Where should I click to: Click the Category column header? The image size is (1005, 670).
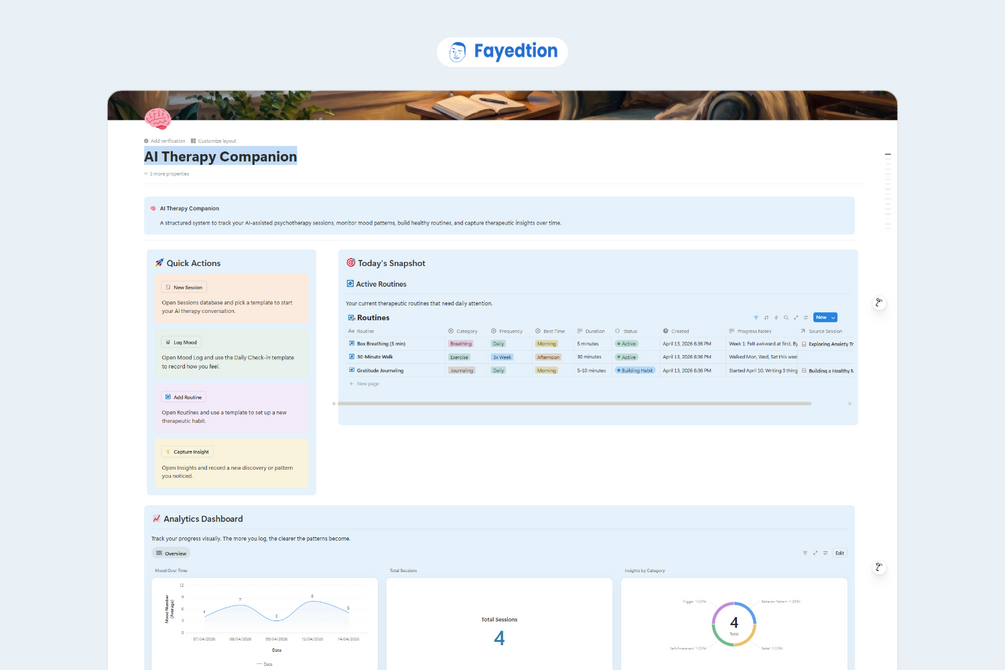point(463,331)
